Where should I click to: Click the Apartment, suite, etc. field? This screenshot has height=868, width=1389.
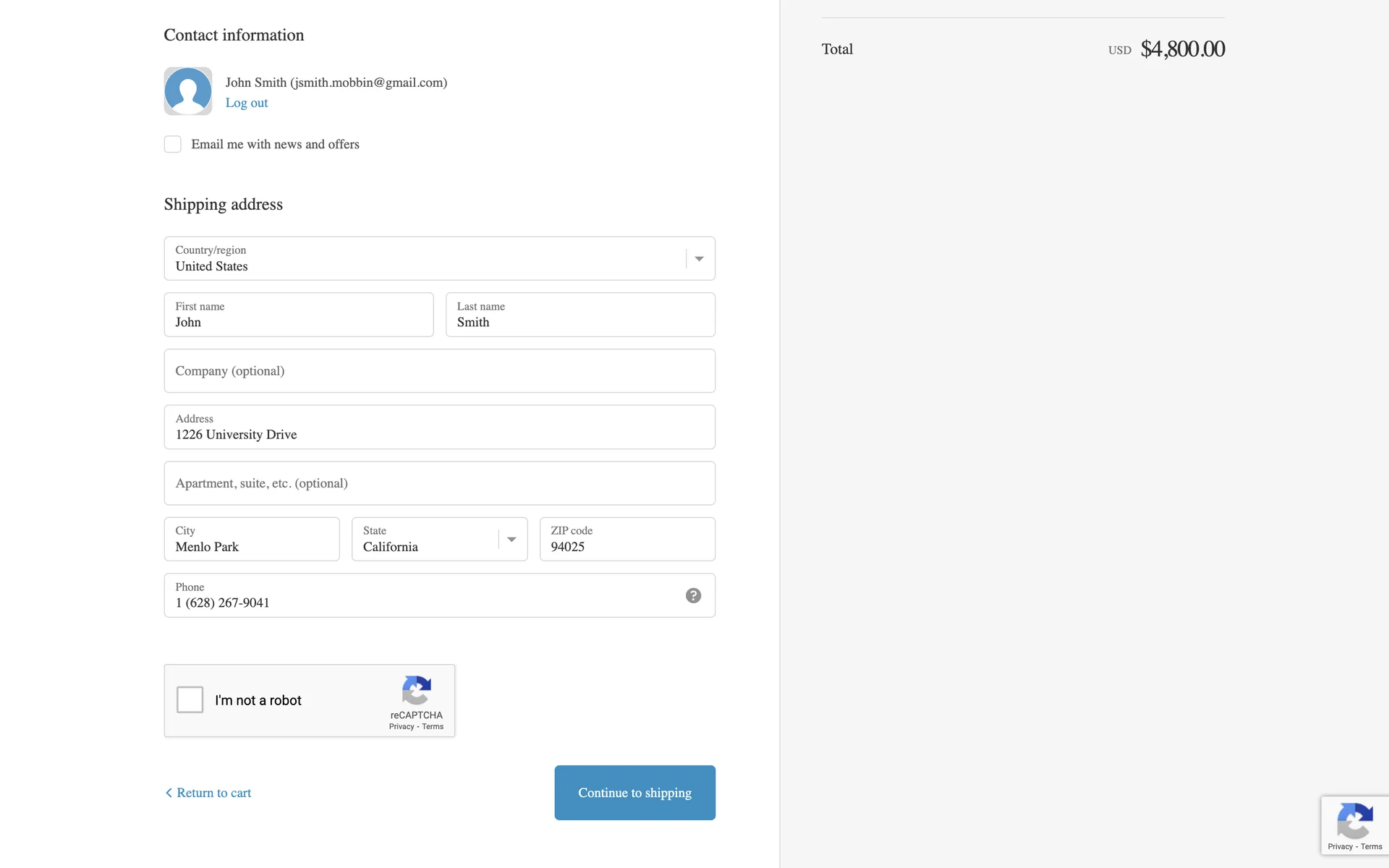coord(439,483)
